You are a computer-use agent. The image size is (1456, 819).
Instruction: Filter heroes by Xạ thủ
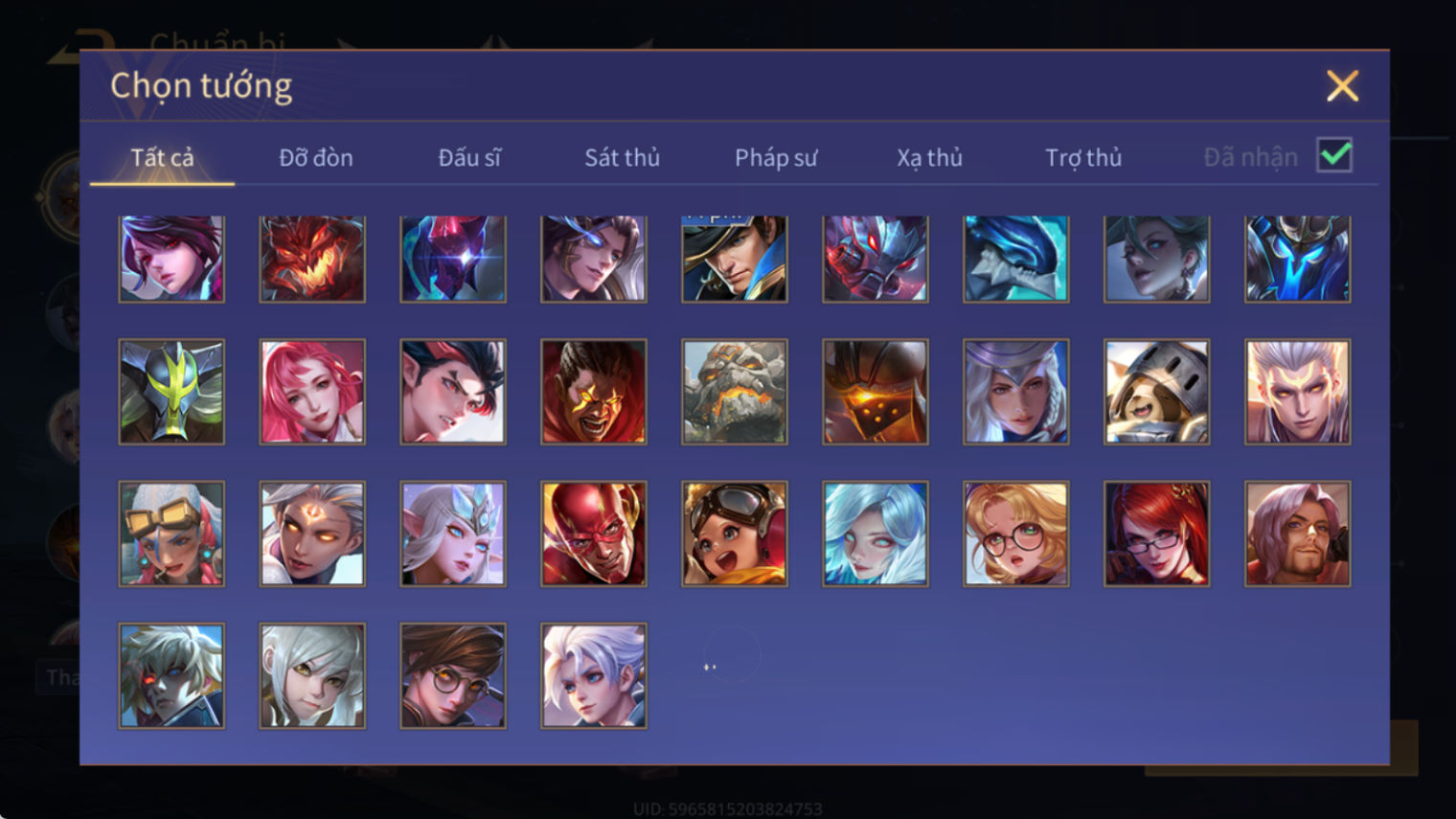coord(929,157)
